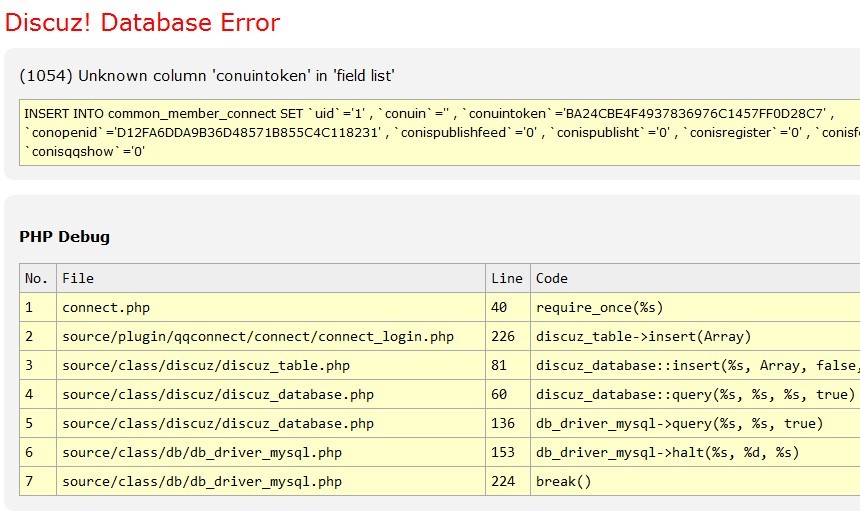Viewport: 860px width, 519px height.
Task: Click line number 153 cell
Action: click(x=504, y=453)
